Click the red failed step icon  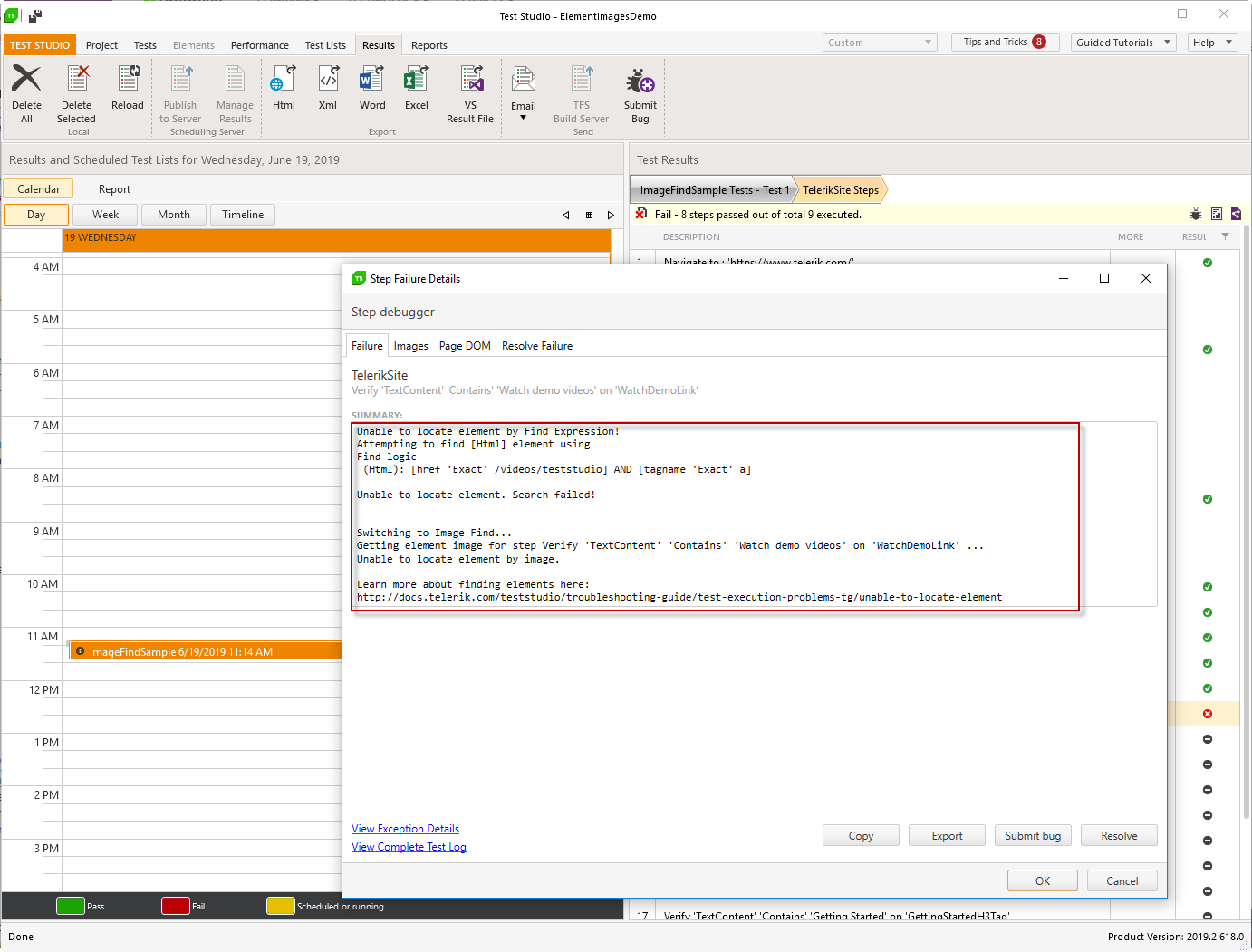click(x=1208, y=714)
